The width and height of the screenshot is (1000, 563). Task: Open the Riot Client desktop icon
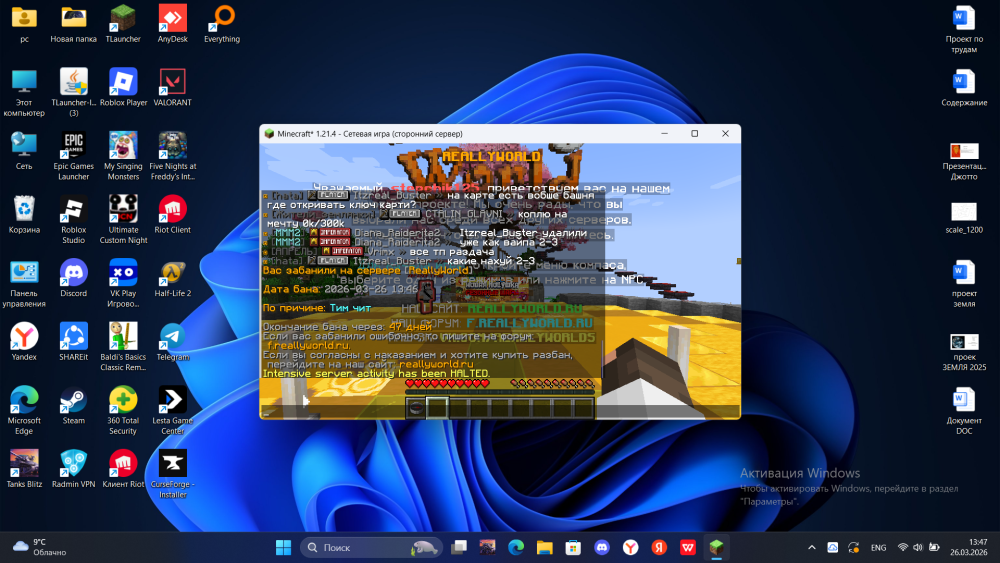click(x=172, y=215)
